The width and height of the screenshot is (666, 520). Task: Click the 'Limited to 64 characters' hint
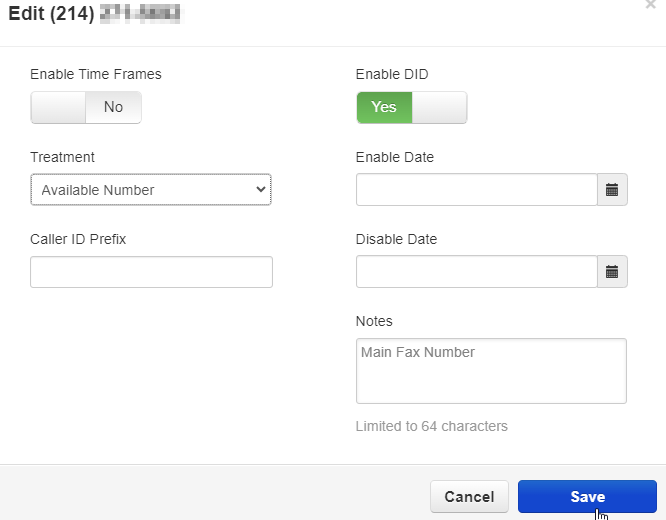tap(432, 426)
